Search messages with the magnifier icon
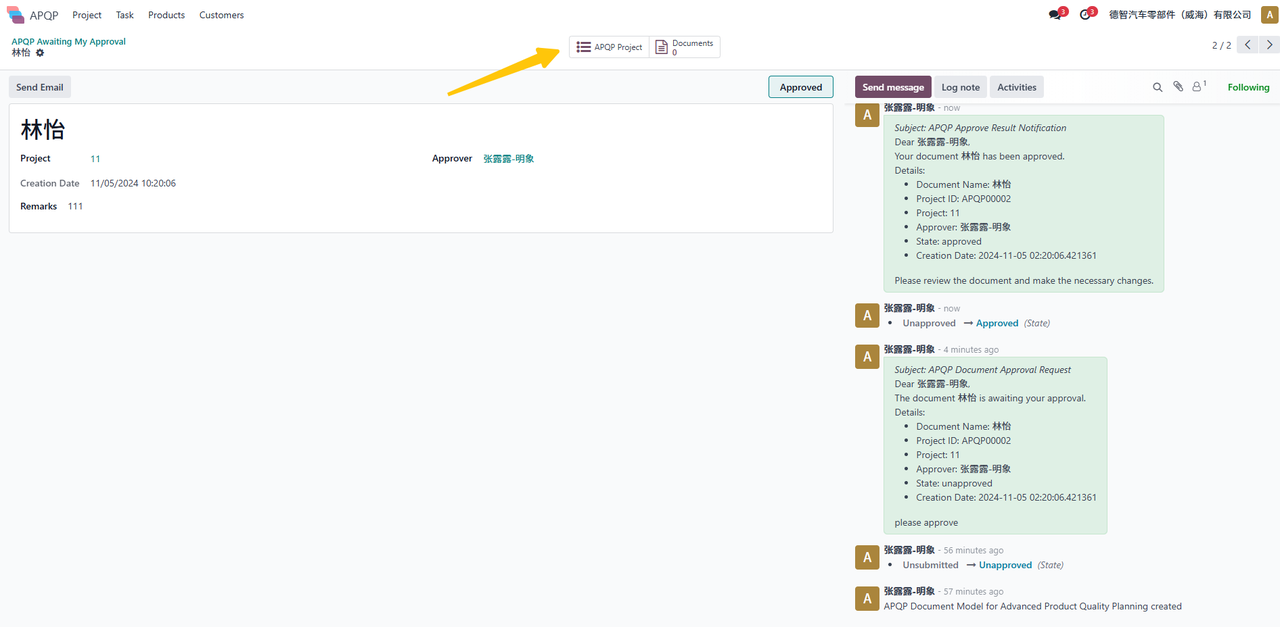 1158,88
